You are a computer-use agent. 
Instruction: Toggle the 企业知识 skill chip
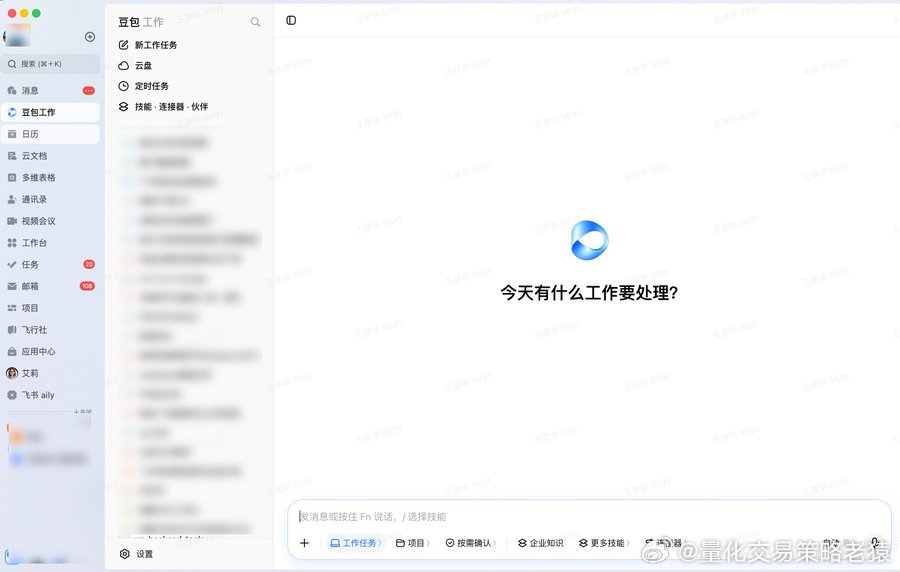[541, 543]
